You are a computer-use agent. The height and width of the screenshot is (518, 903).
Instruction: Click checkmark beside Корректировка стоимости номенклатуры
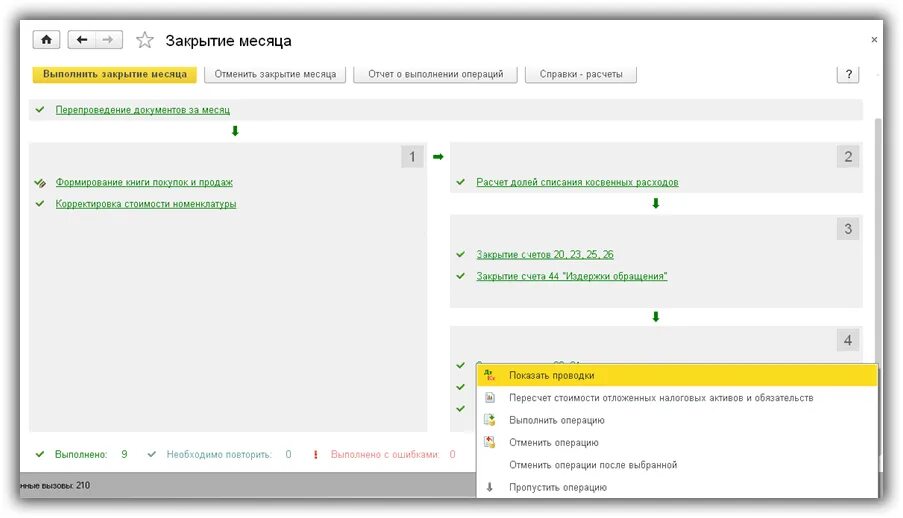[x=40, y=203]
